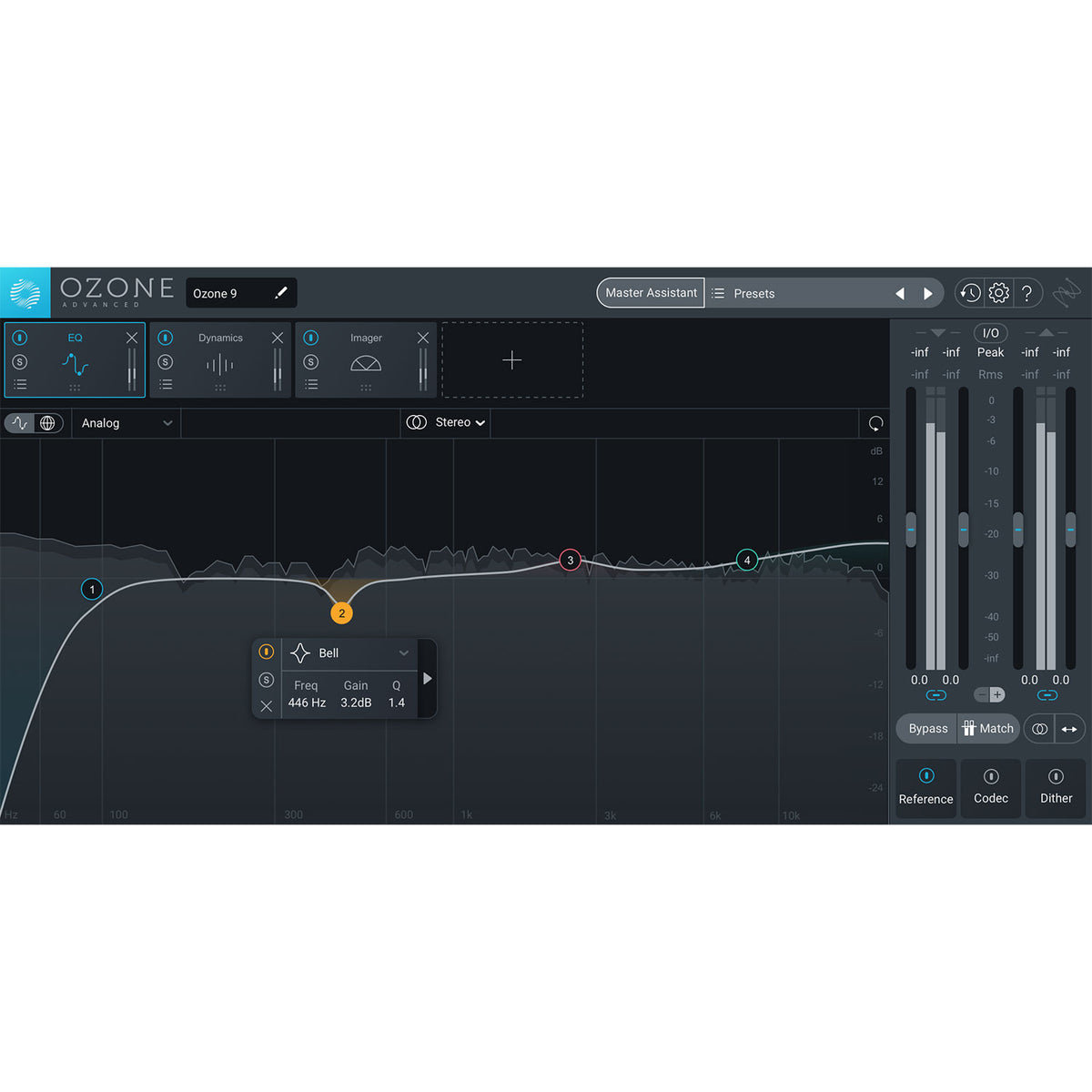Add a module in the empty plus slot

pos(512,360)
